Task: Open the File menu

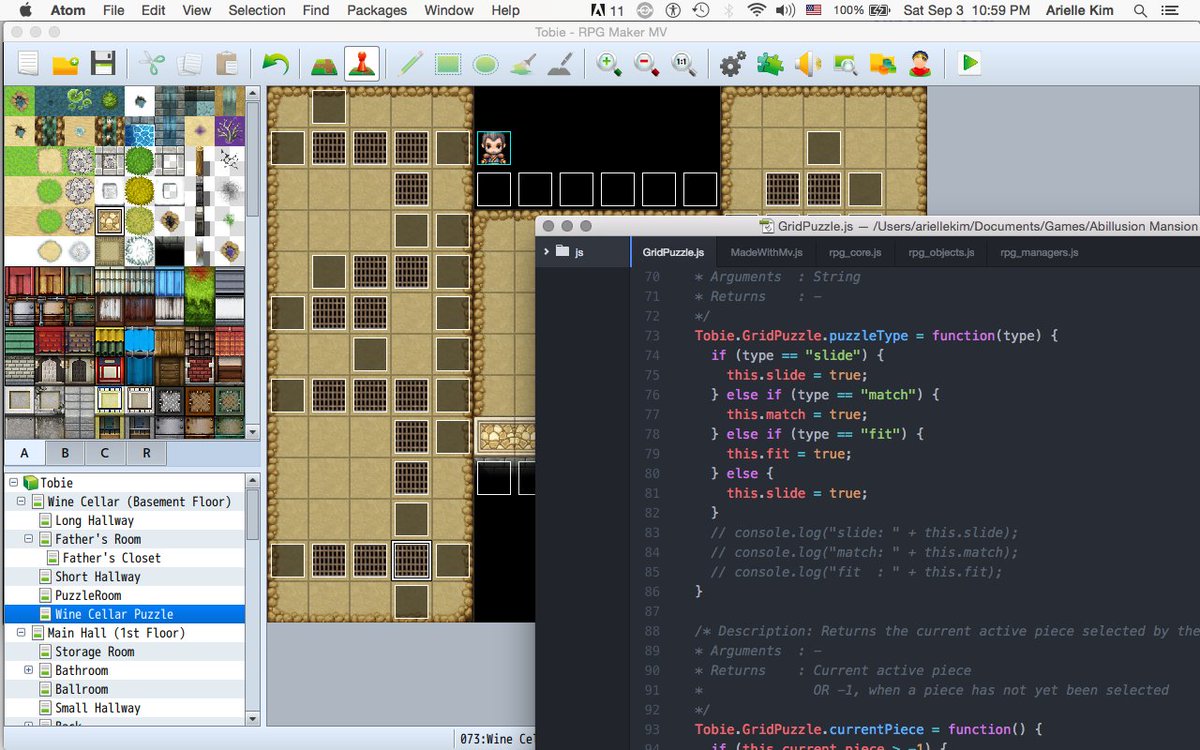Action: [114, 10]
